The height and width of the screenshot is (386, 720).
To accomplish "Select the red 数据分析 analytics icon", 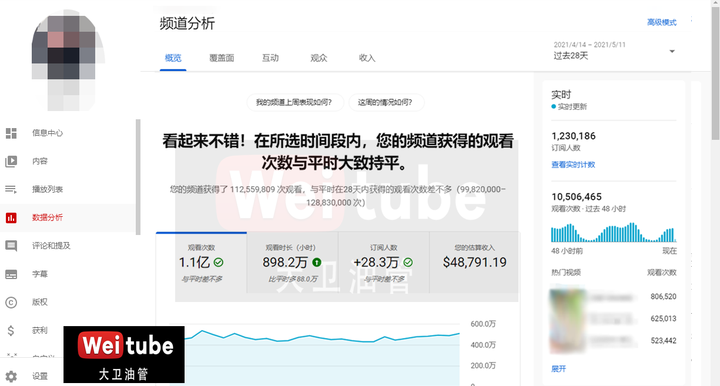I will tap(11, 218).
